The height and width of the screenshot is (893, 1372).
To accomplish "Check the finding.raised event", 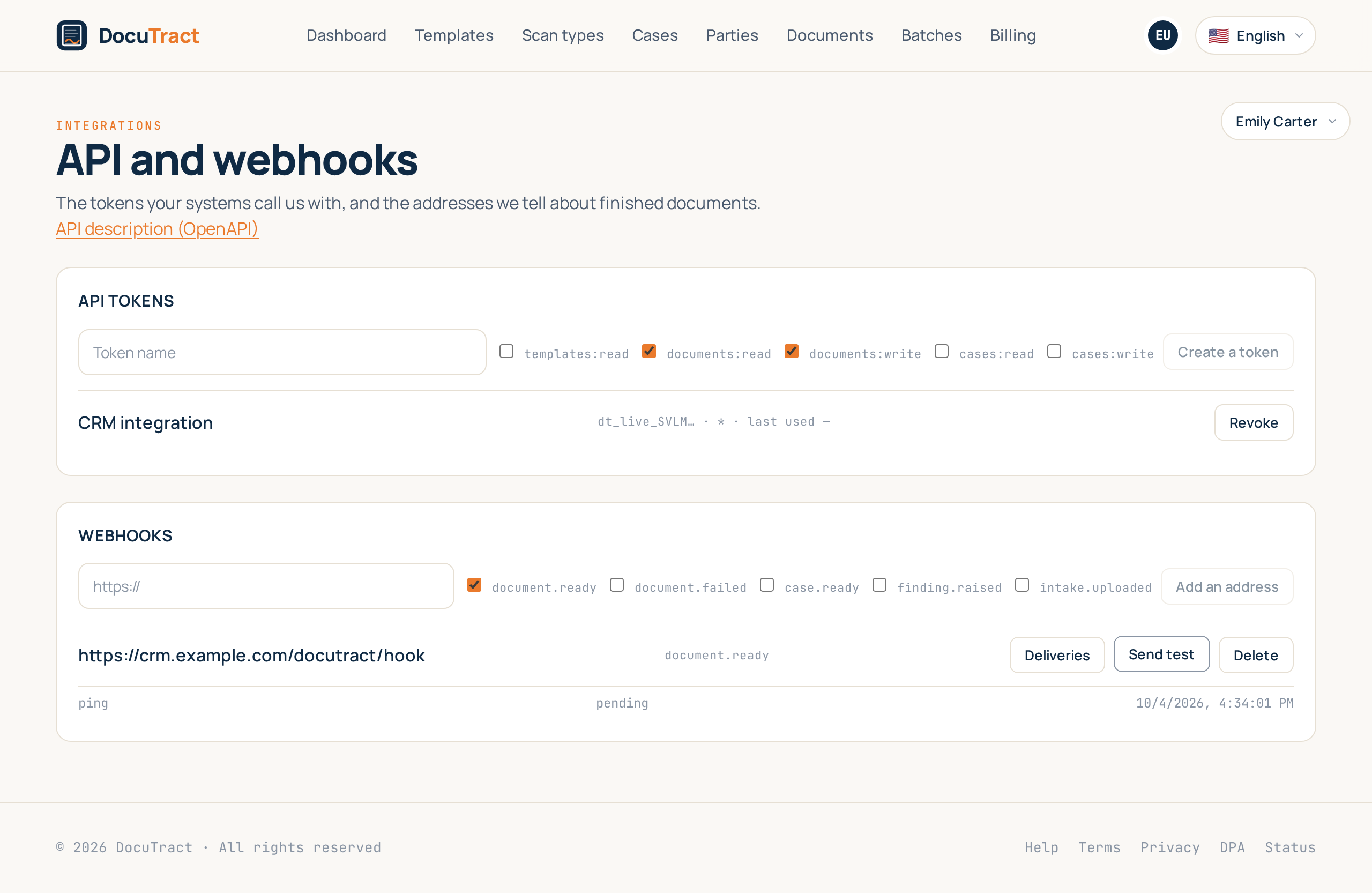I will (879, 585).
